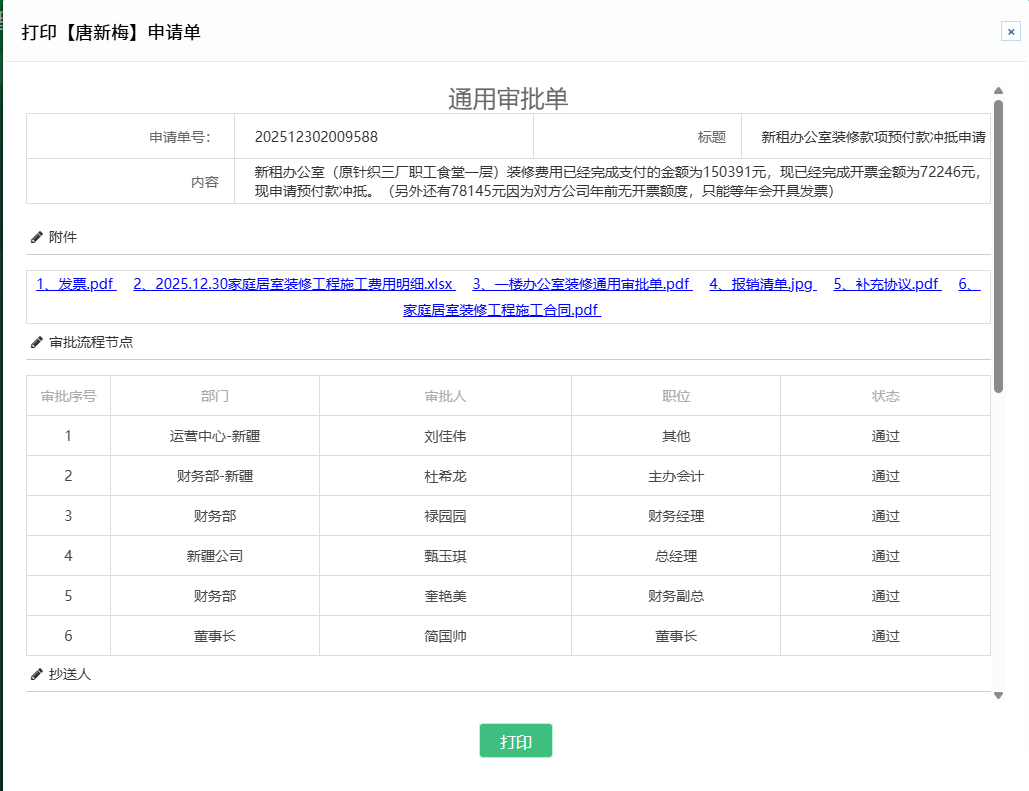Open the 报销清单.jpg attachment
Screen dimensions: 1029x791
coord(762,284)
